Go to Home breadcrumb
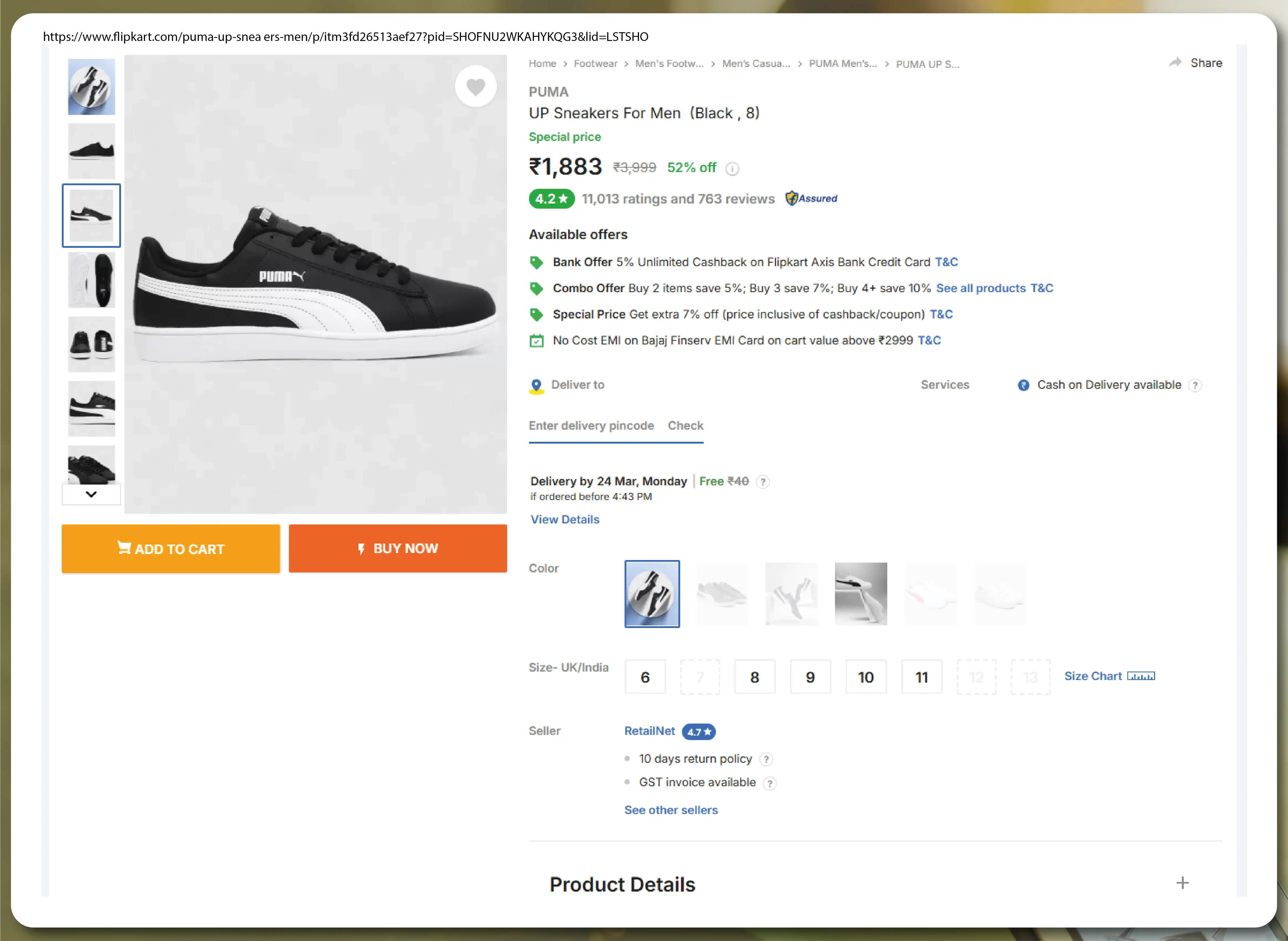This screenshot has width=1288, height=941. click(542, 64)
